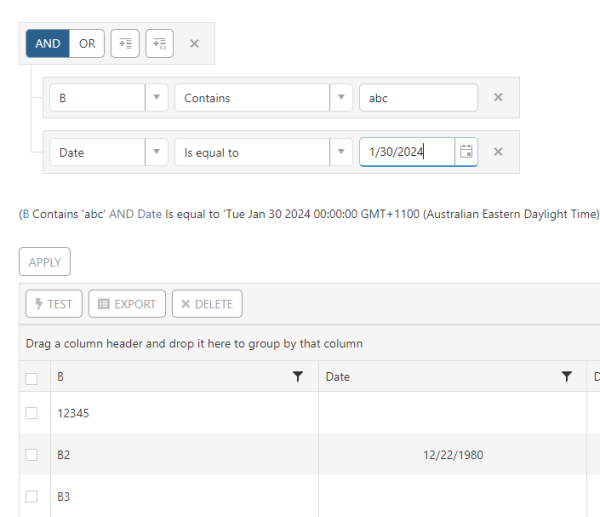
Task: Click the APPLY button
Action: click(45, 262)
